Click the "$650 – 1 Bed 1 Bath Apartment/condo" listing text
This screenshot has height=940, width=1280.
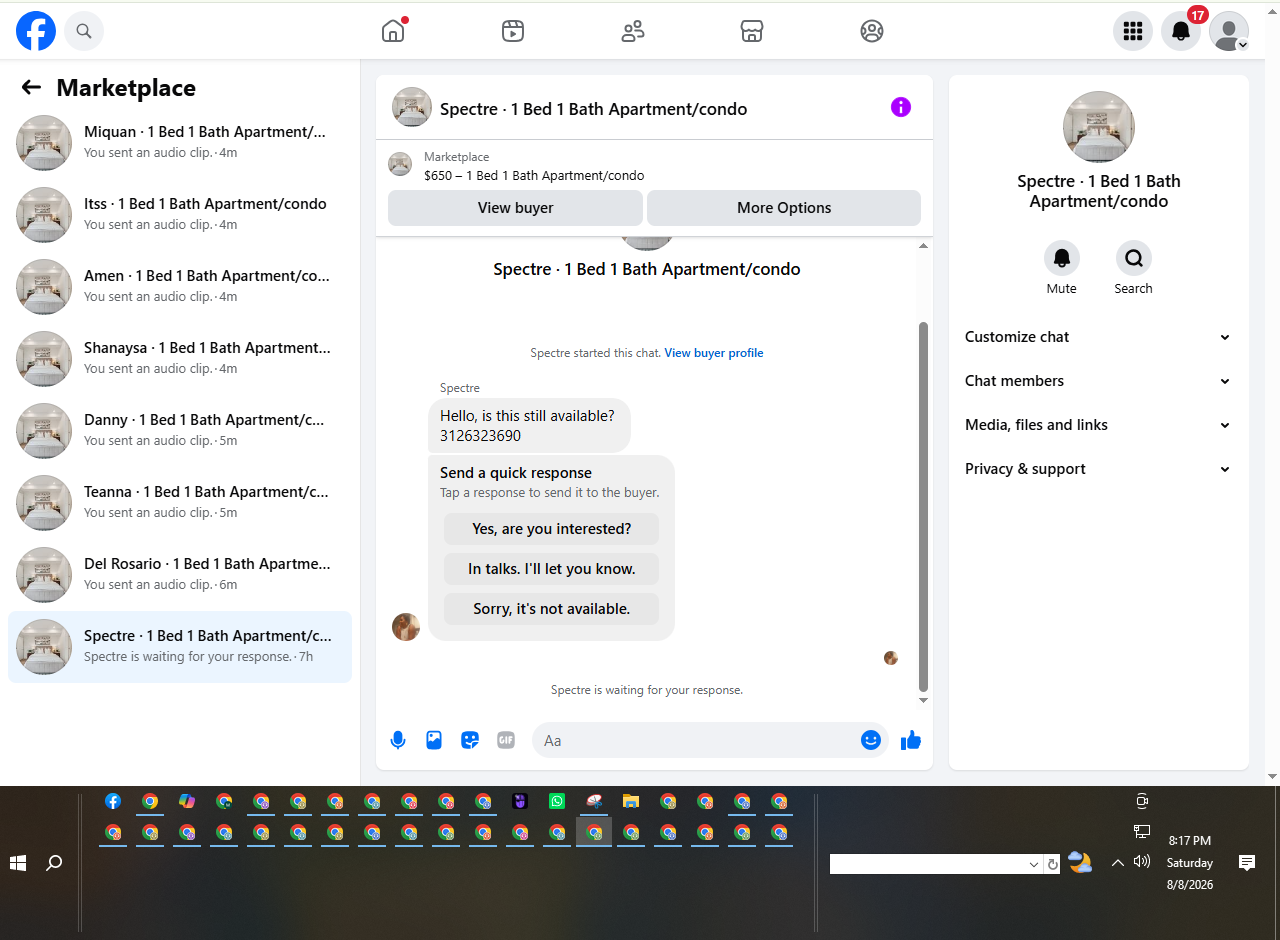tap(534, 176)
